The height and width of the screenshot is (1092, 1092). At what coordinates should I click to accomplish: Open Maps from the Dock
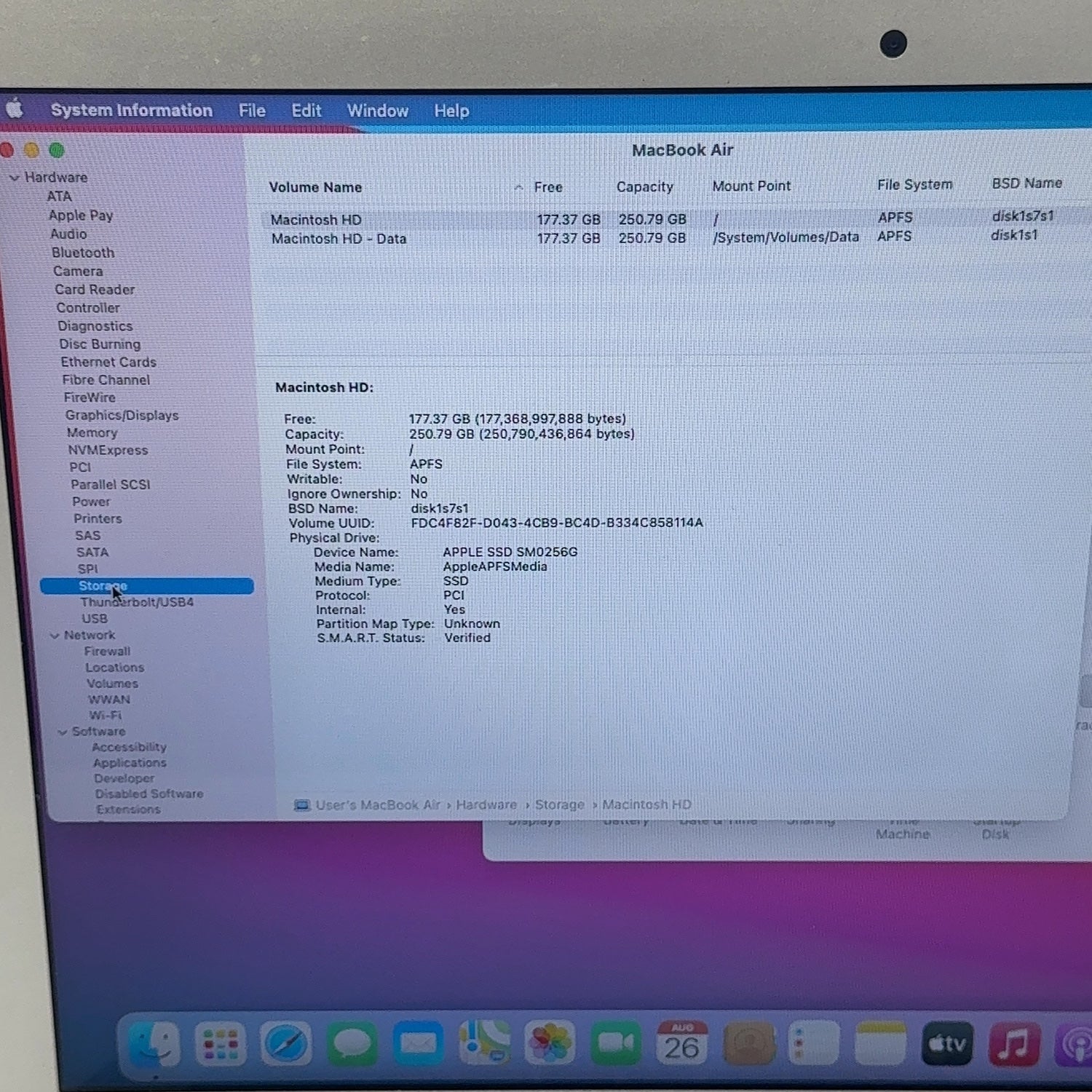[x=485, y=1043]
